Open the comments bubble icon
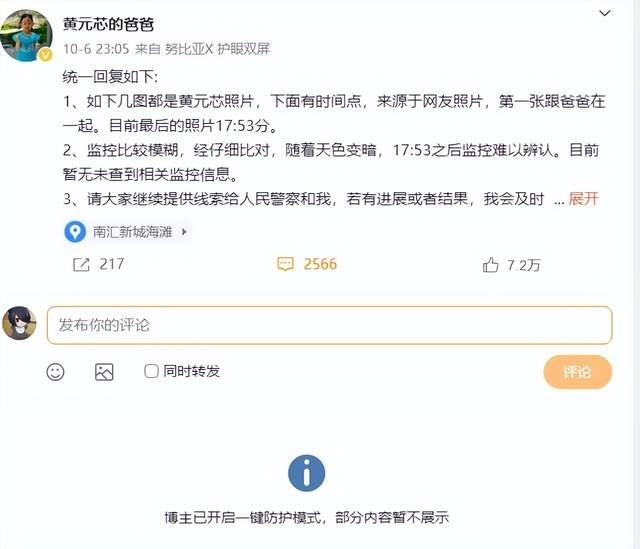Image resolution: width=640 pixels, height=549 pixels. 285,264
